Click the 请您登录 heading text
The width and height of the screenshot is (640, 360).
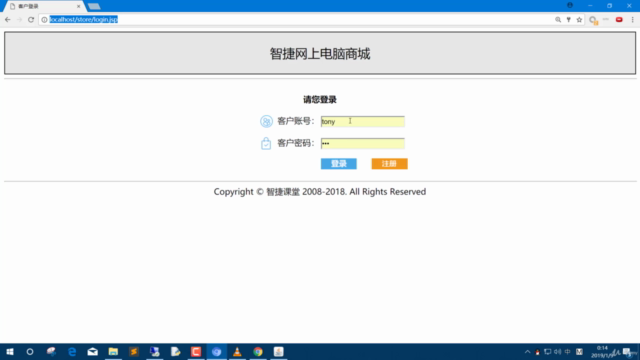(320, 100)
